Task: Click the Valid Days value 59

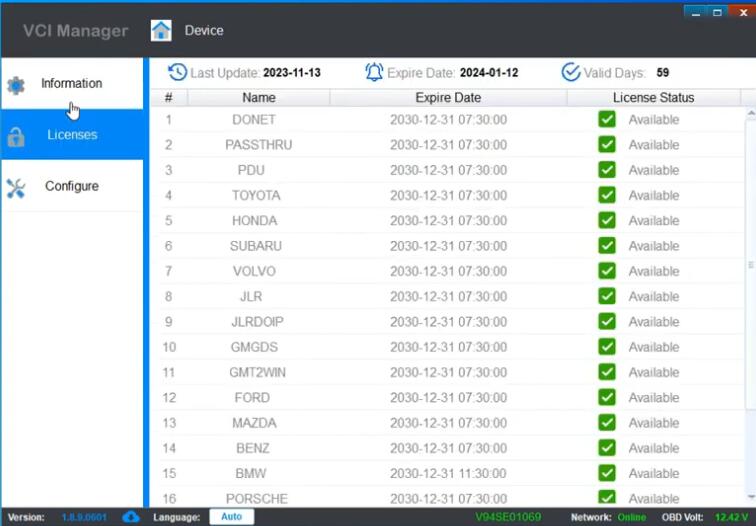Action: pos(662,73)
